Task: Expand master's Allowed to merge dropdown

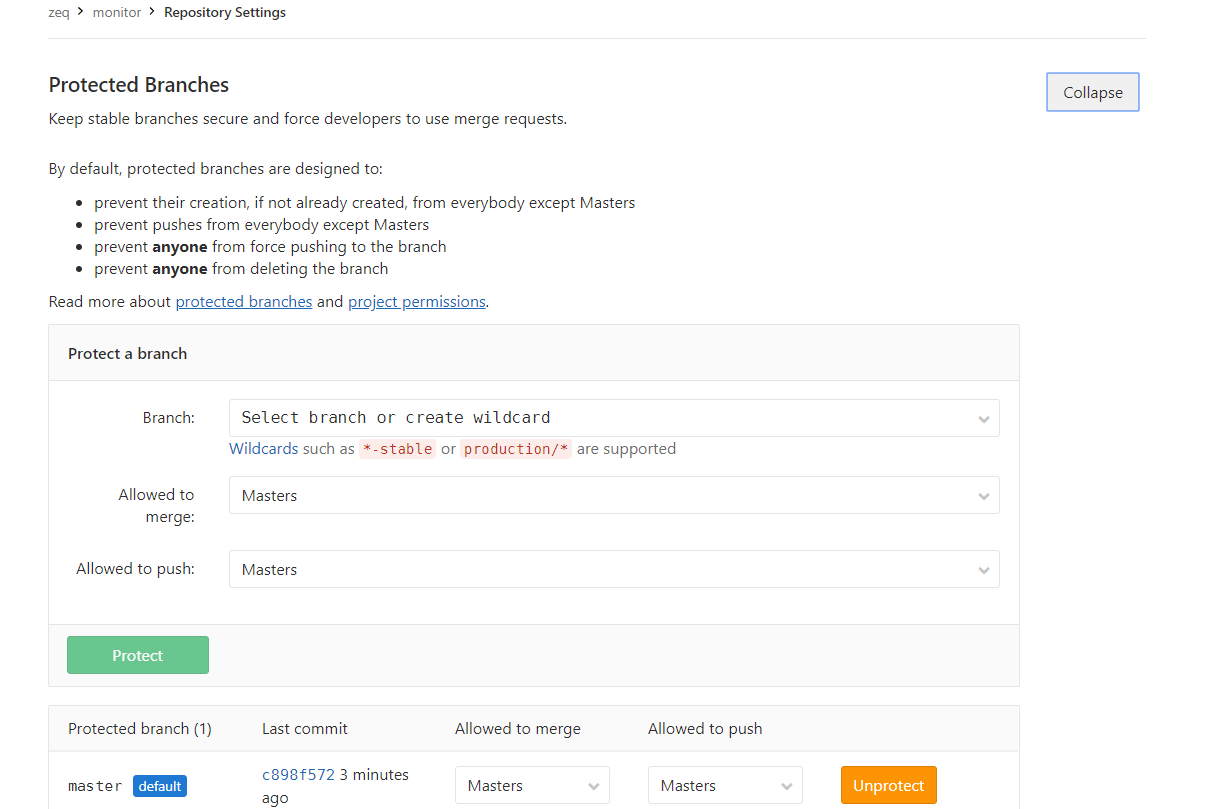Action: coord(532,786)
